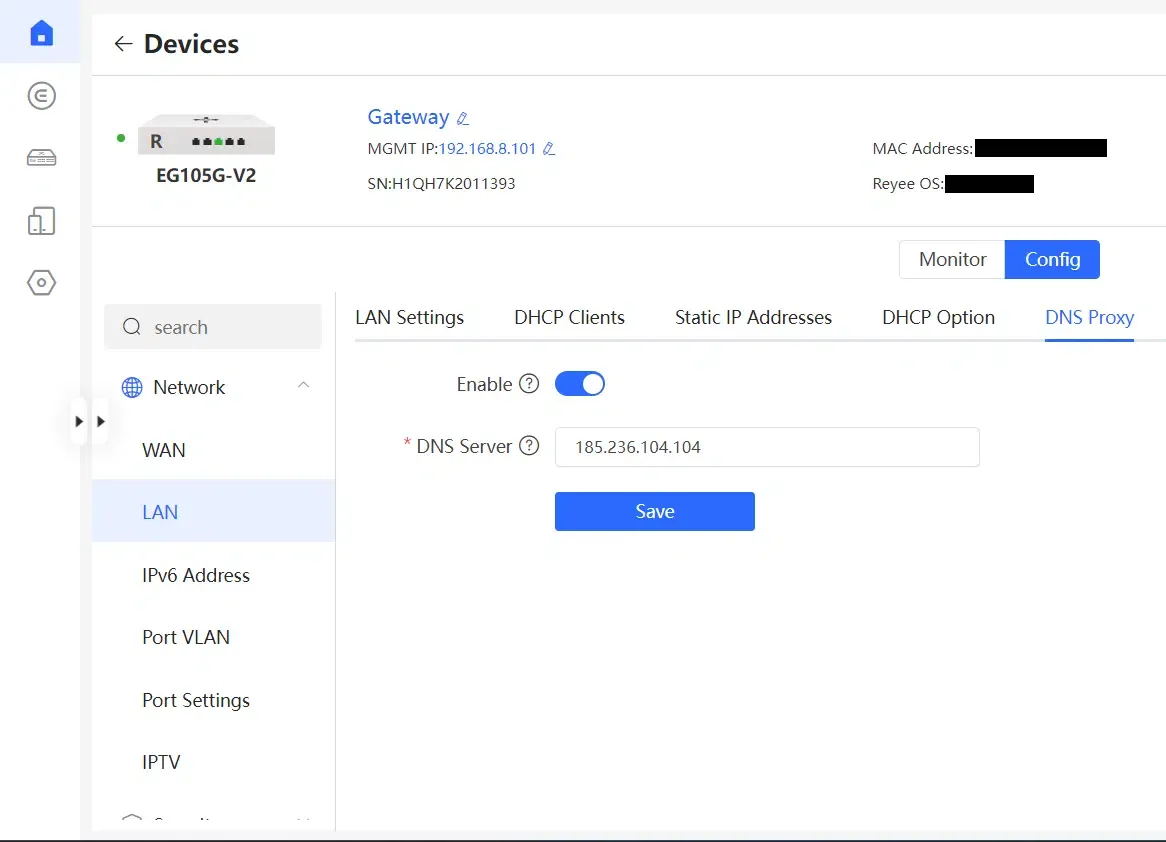Image resolution: width=1166 pixels, height=842 pixels.
Task: Select the Static IP Addresses tab
Action: coord(753,318)
